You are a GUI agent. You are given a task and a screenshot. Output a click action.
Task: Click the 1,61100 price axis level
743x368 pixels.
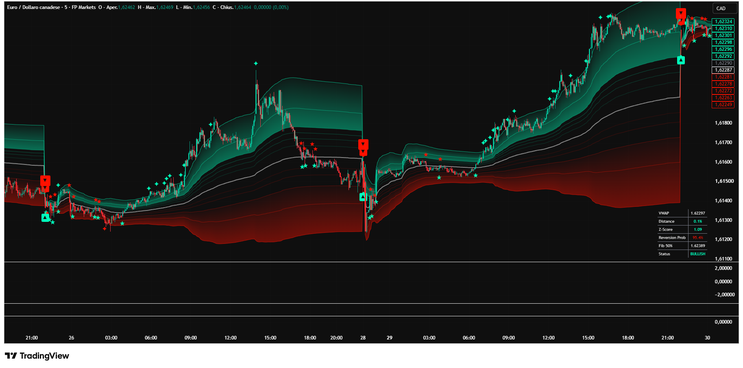pos(723,259)
